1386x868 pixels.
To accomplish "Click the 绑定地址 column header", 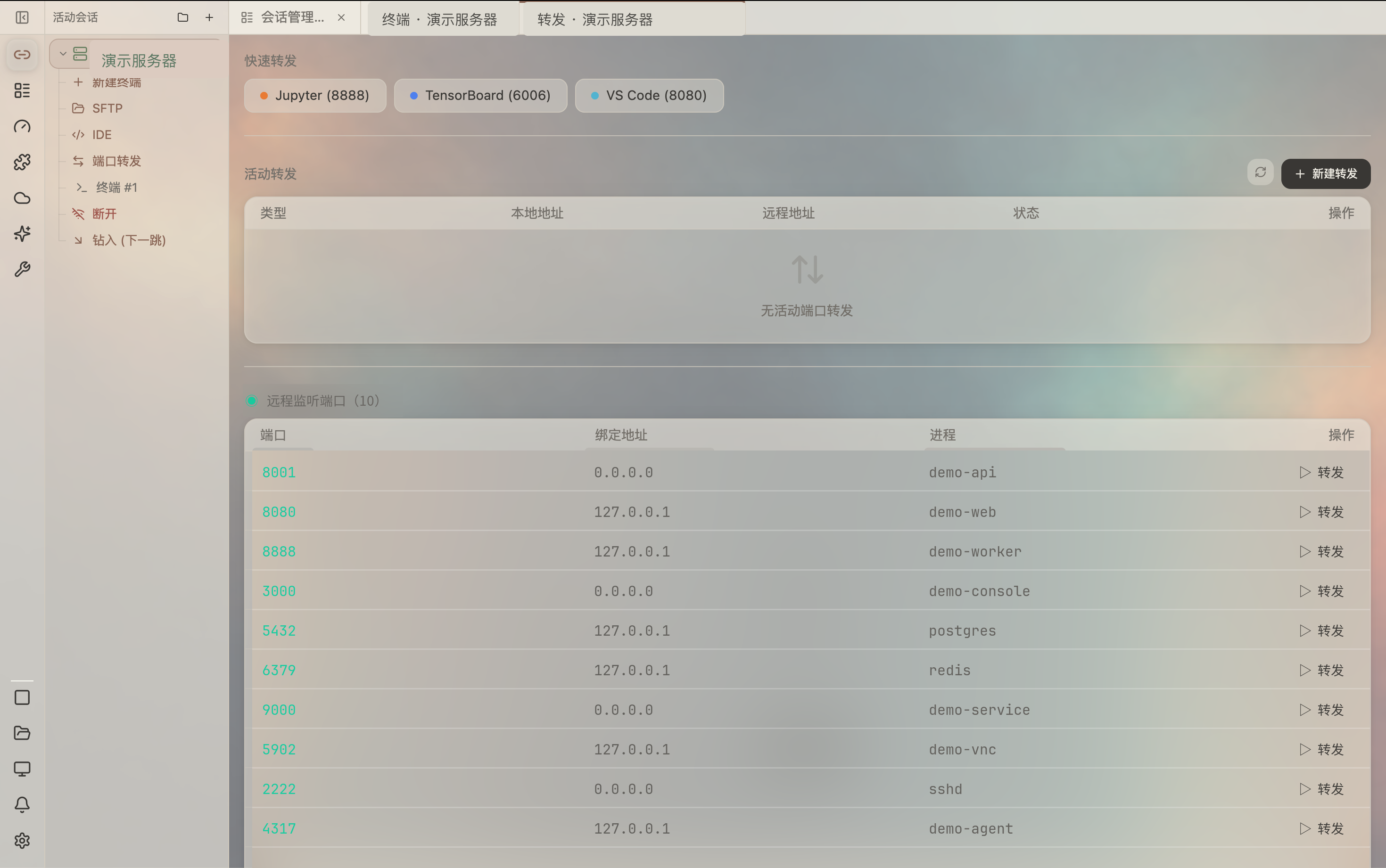I will click(621, 435).
